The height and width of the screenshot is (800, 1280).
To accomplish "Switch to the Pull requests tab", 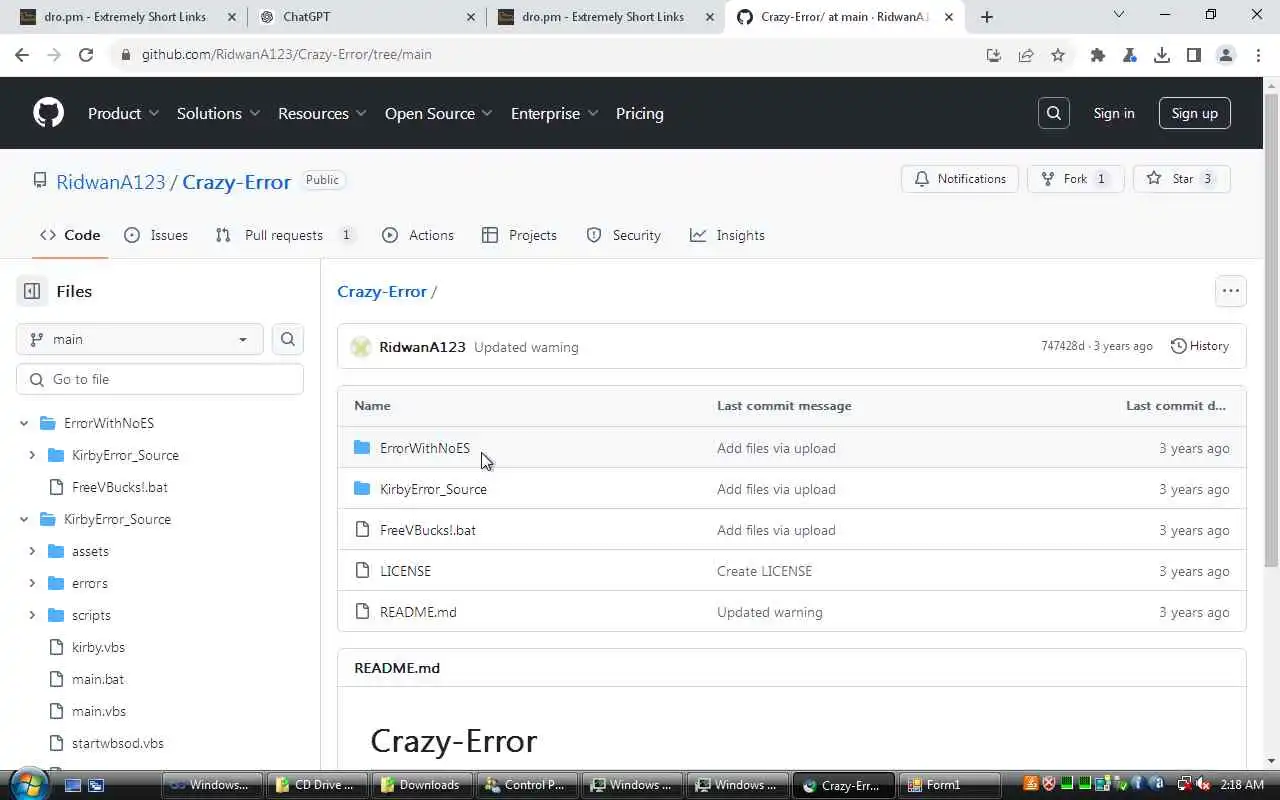I will point(285,235).
